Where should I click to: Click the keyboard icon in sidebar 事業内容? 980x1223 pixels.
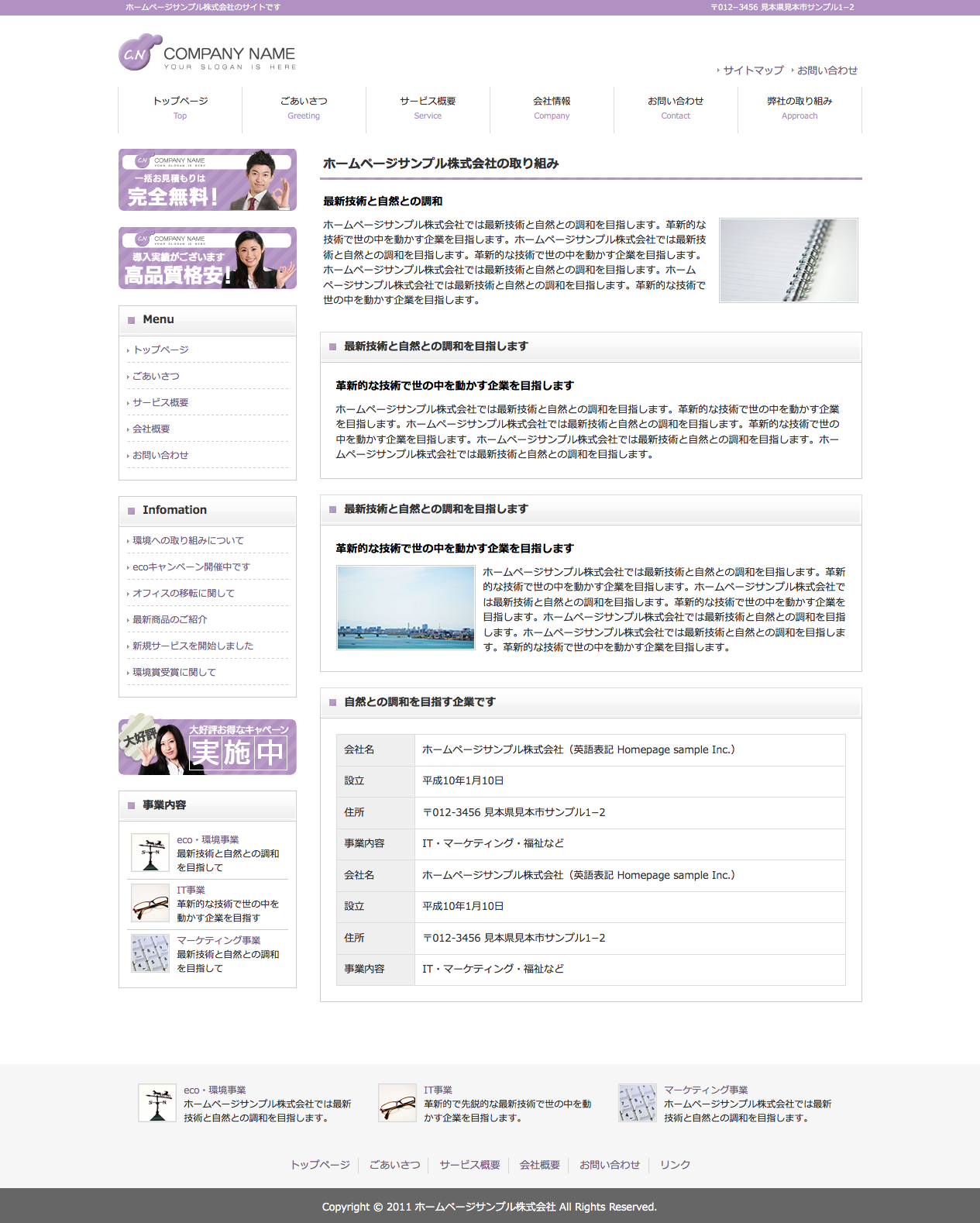pos(150,953)
